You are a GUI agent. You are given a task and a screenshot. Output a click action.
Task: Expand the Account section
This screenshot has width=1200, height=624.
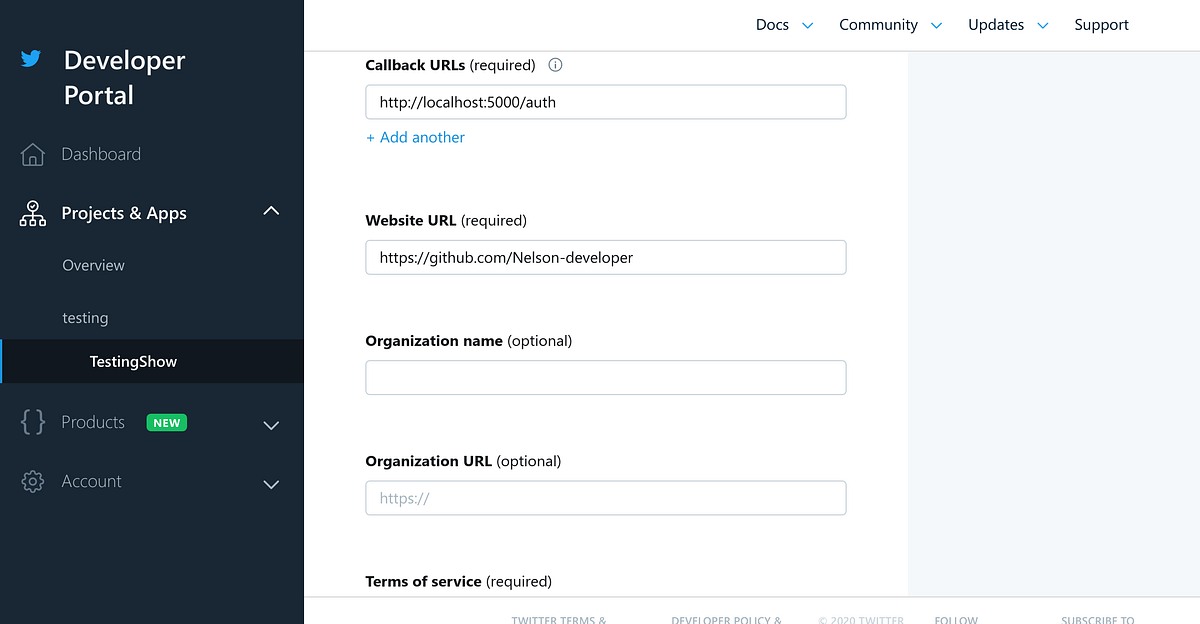[270, 484]
